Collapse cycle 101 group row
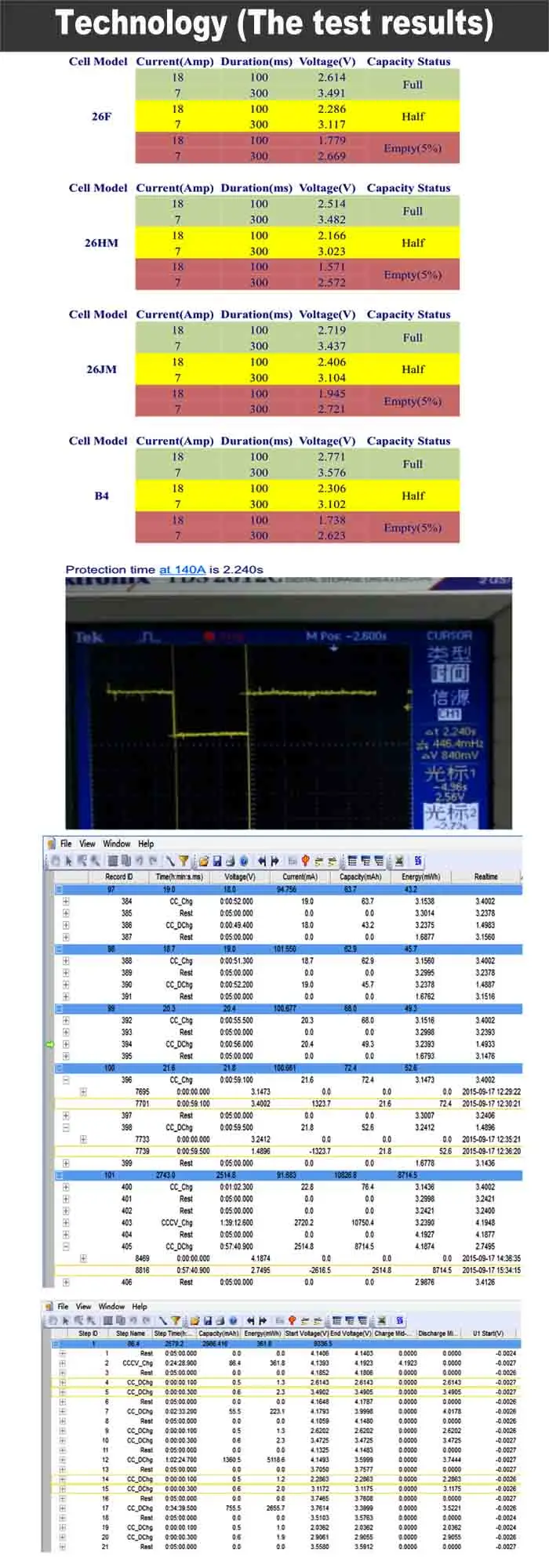 click(59, 1175)
